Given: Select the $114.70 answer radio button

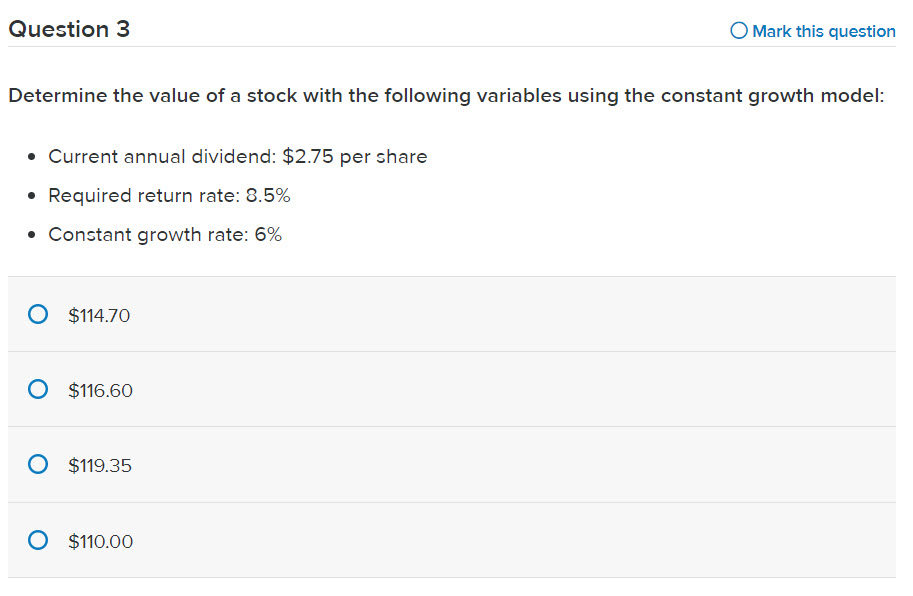Looking at the screenshot, I should (x=37, y=313).
